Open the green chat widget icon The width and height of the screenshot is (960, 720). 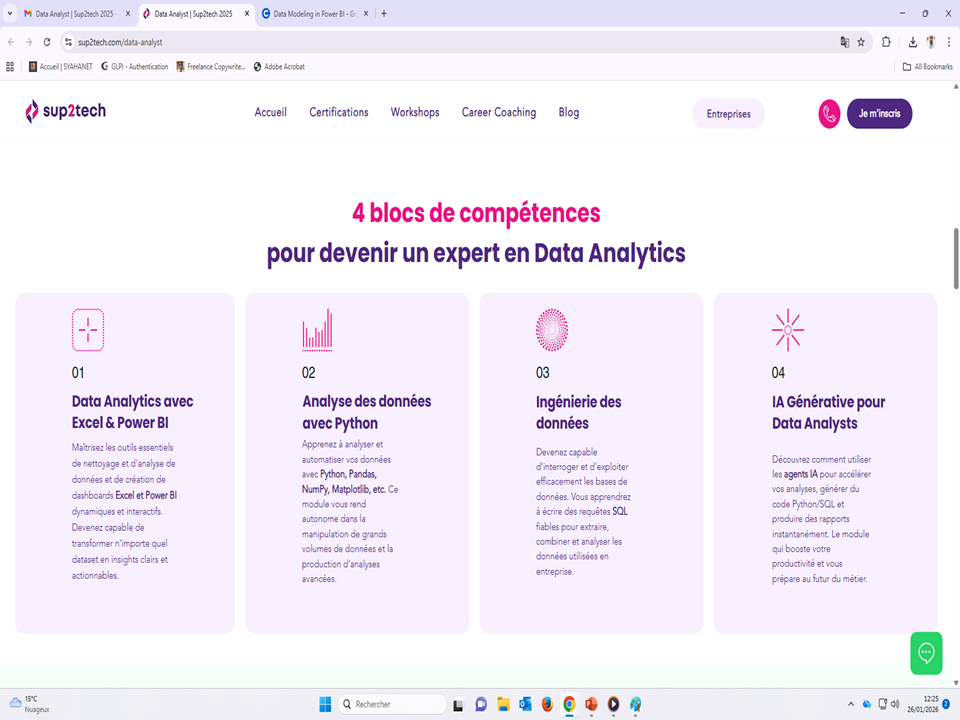click(926, 653)
